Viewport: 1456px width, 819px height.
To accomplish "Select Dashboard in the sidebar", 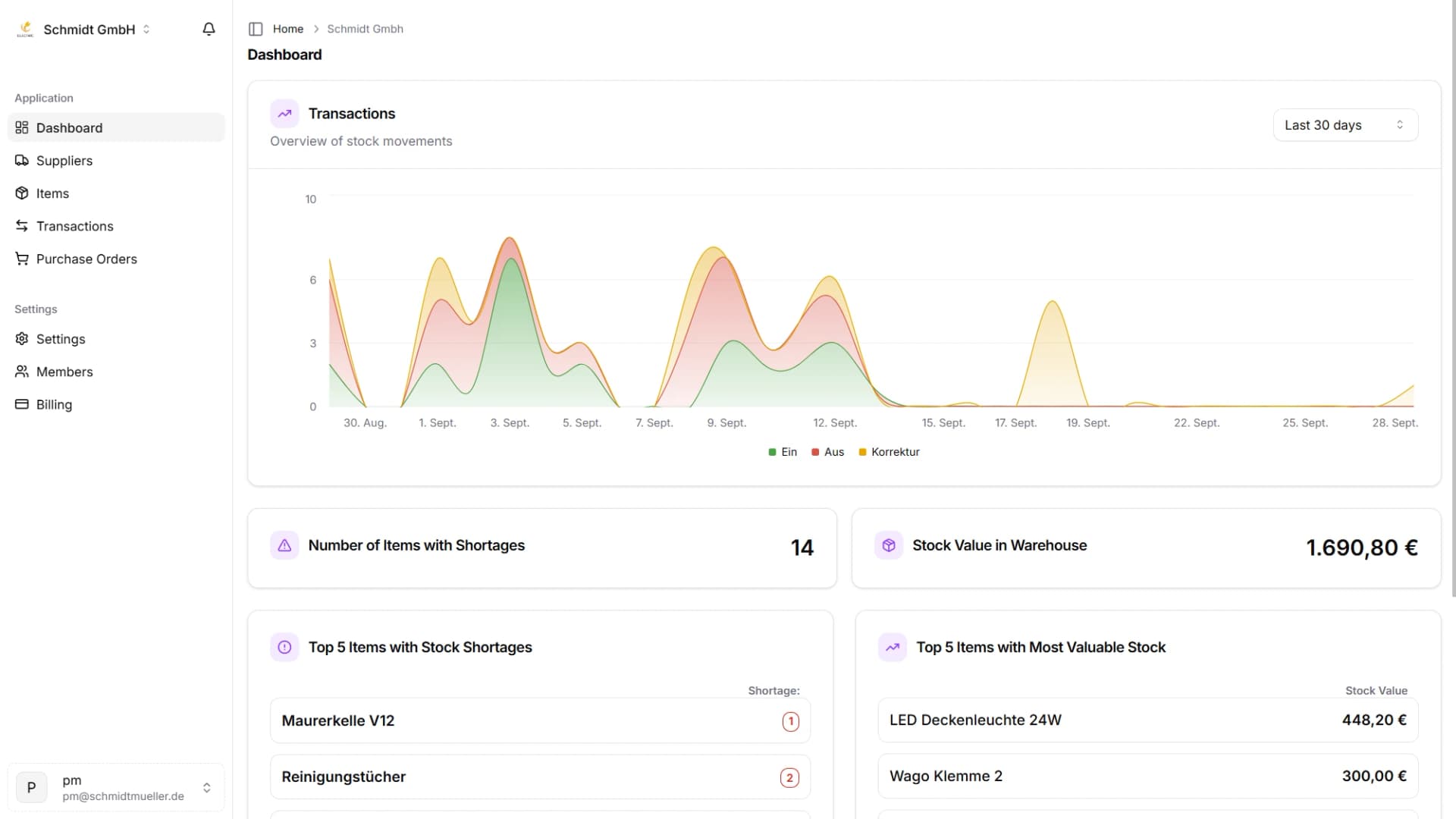I will [x=69, y=127].
